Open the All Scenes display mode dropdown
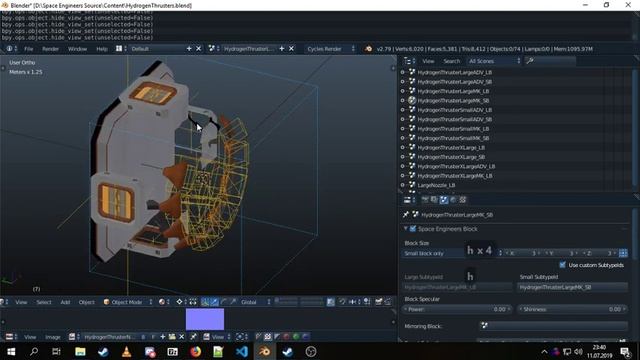This screenshot has width=640, height=360. pyautogui.click(x=494, y=61)
